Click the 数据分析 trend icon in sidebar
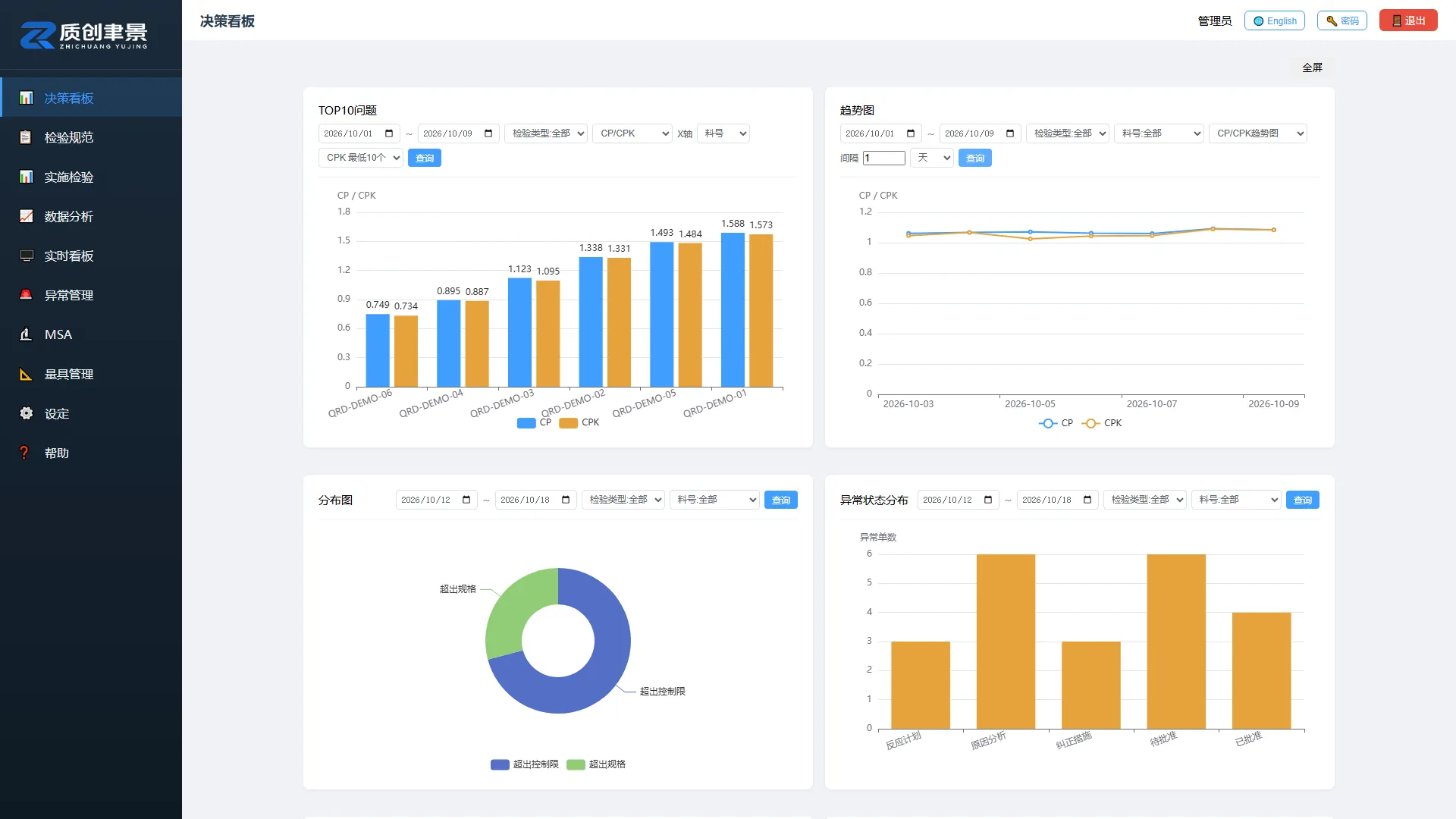This screenshot has height=819, width=1456. tap(26, 216)
